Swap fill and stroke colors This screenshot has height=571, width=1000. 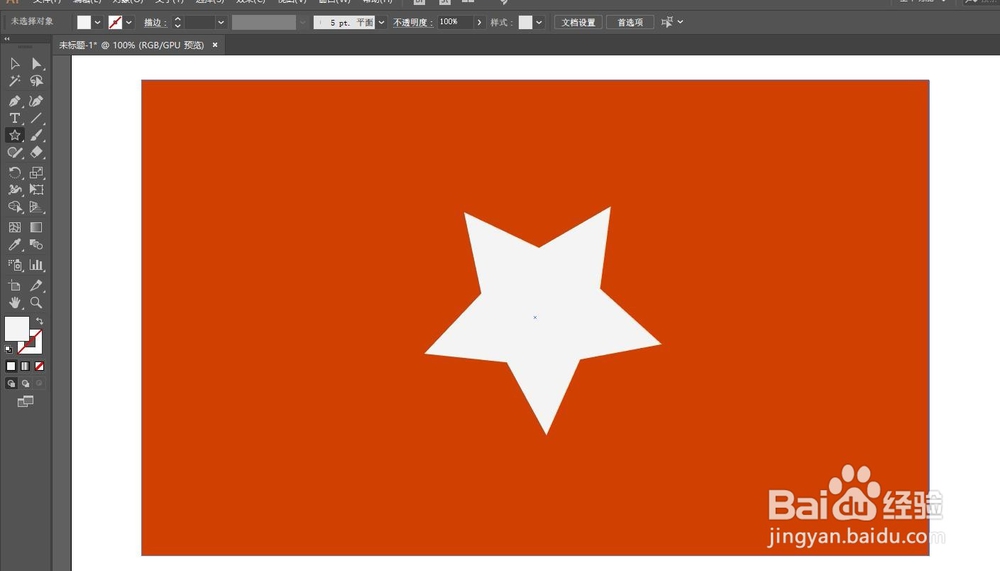point(40,321)
